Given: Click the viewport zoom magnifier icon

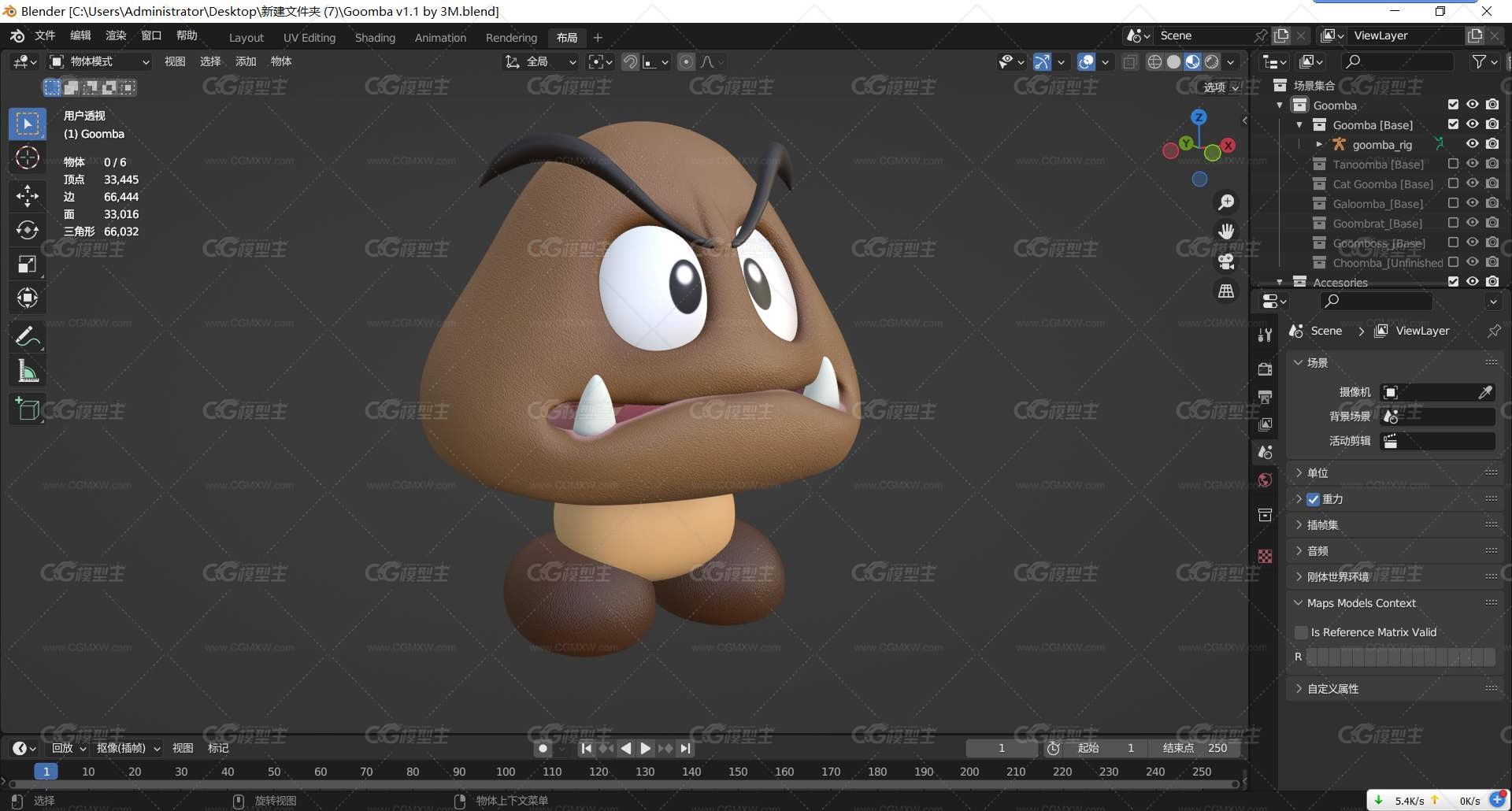Looking at the screenshot, I should pos(1226,202).
